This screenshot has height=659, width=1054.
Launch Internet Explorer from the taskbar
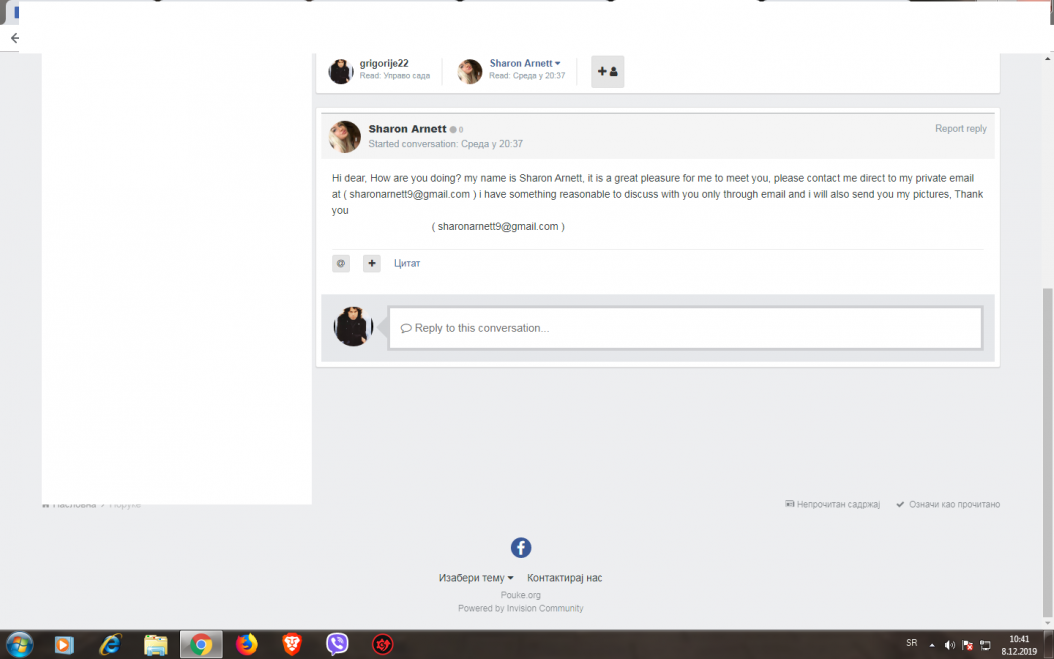click(x=110, y=644)
